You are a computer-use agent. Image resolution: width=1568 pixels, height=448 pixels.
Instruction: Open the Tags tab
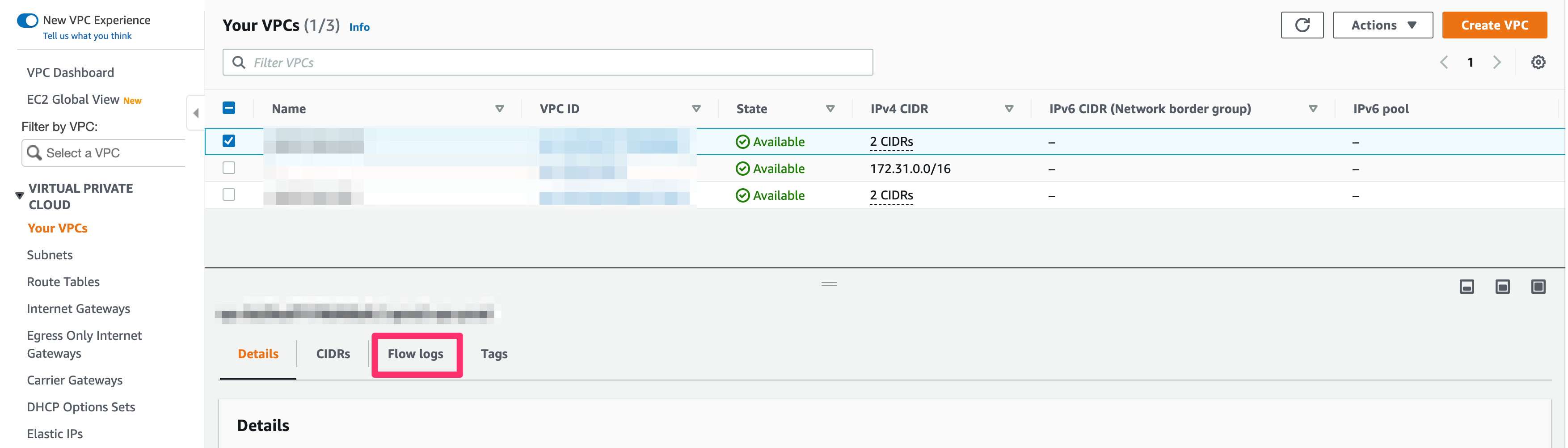point(493,354)
